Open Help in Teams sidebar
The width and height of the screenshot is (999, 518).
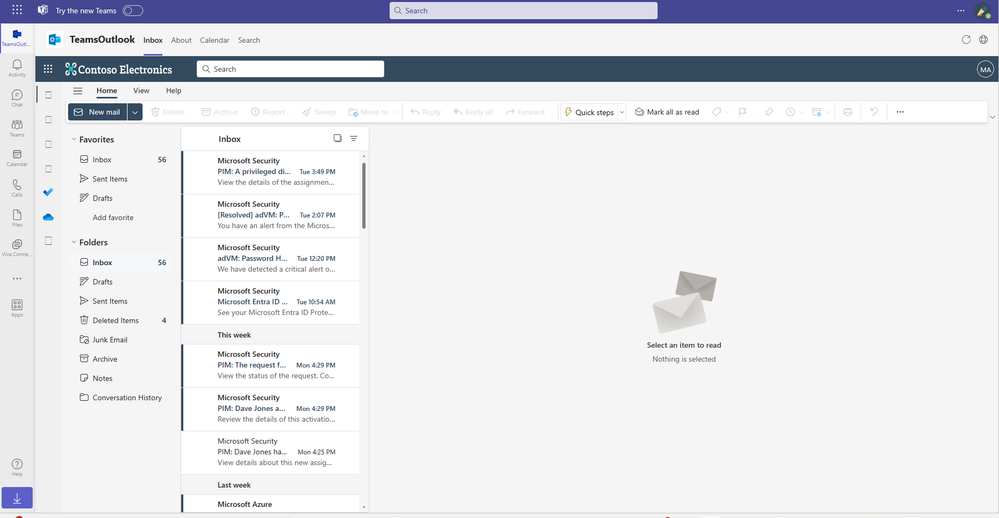coord(17,467)
